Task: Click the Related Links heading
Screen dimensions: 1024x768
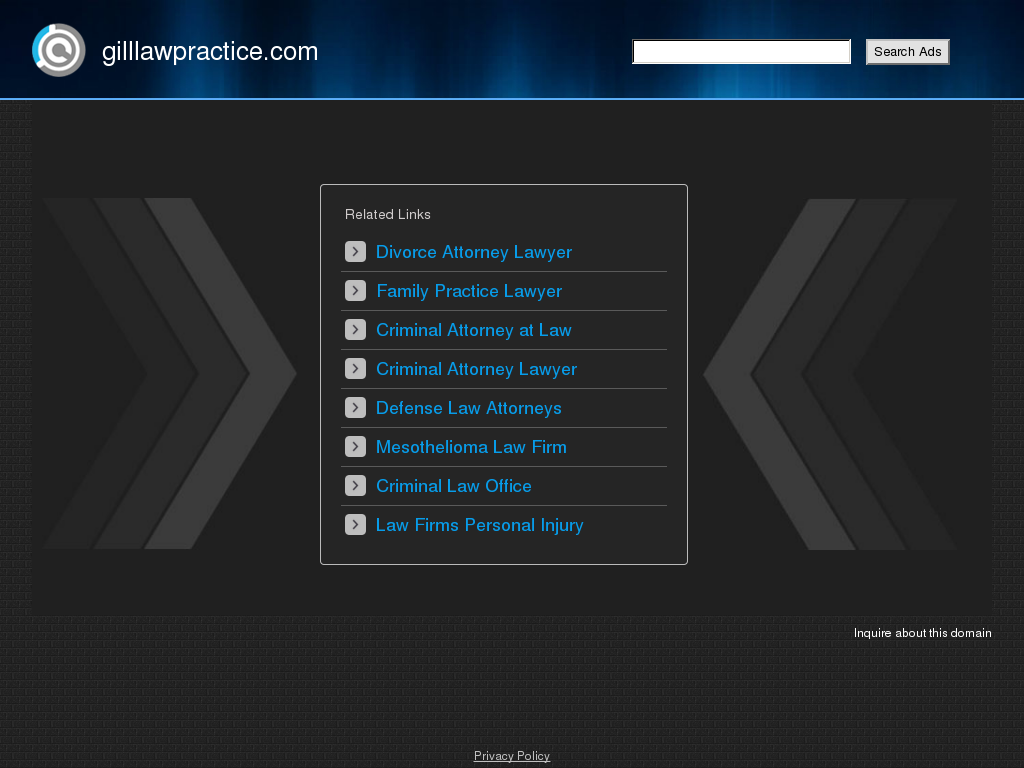Action: (x=388, y=214)
